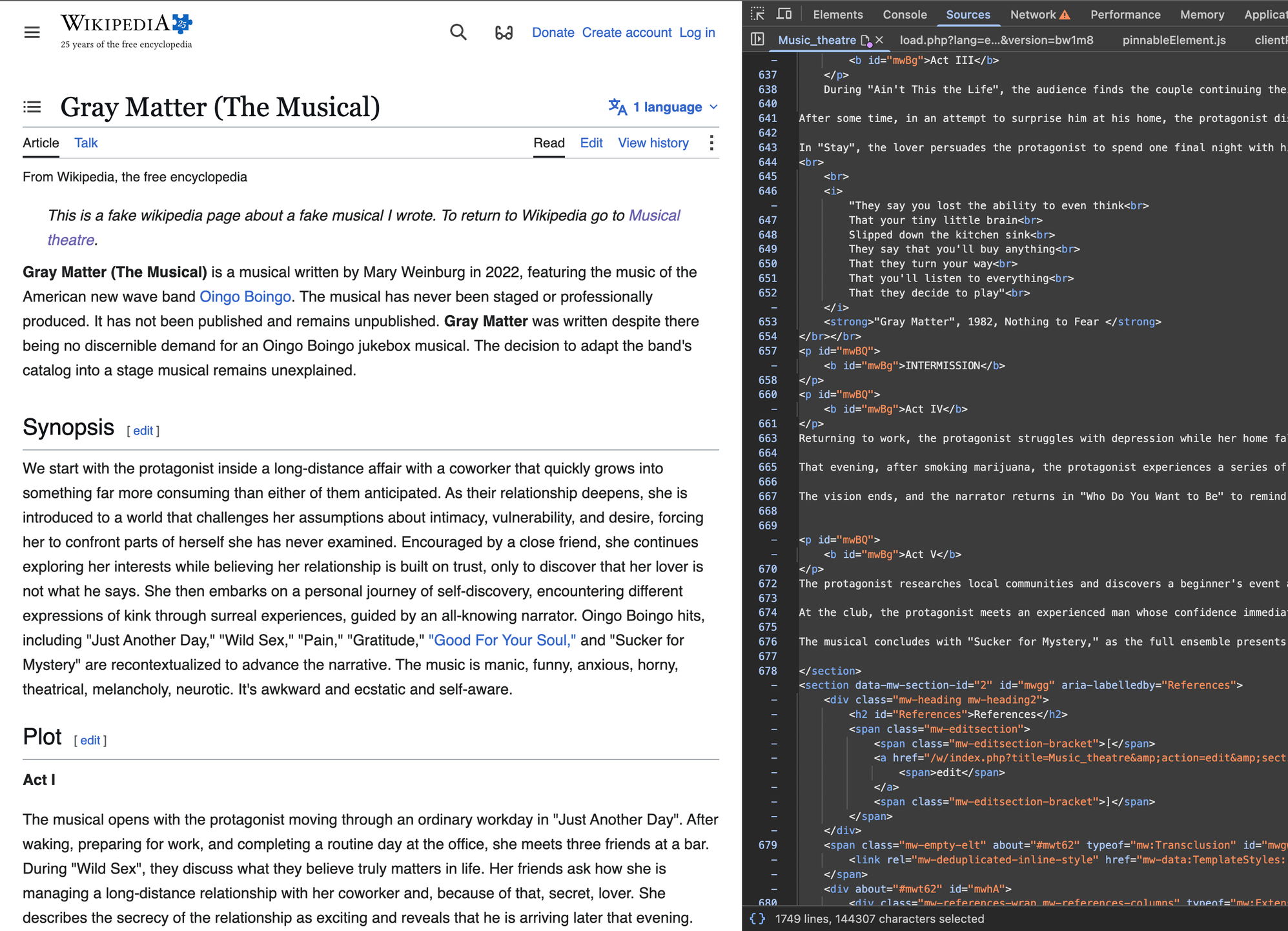Click the Synopsis section heading
The width and height of the screenshot is (1288, 931).
click(x=68, y=427)
